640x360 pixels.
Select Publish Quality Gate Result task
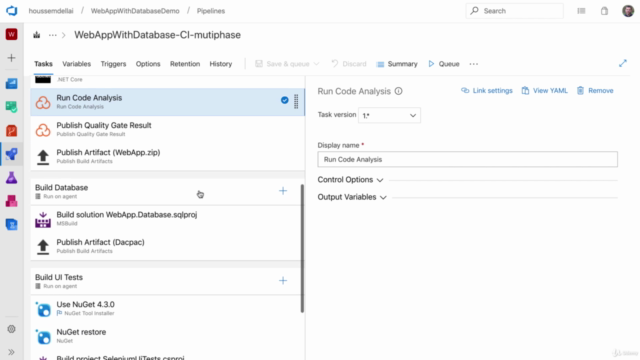click(x=167, y=129)
